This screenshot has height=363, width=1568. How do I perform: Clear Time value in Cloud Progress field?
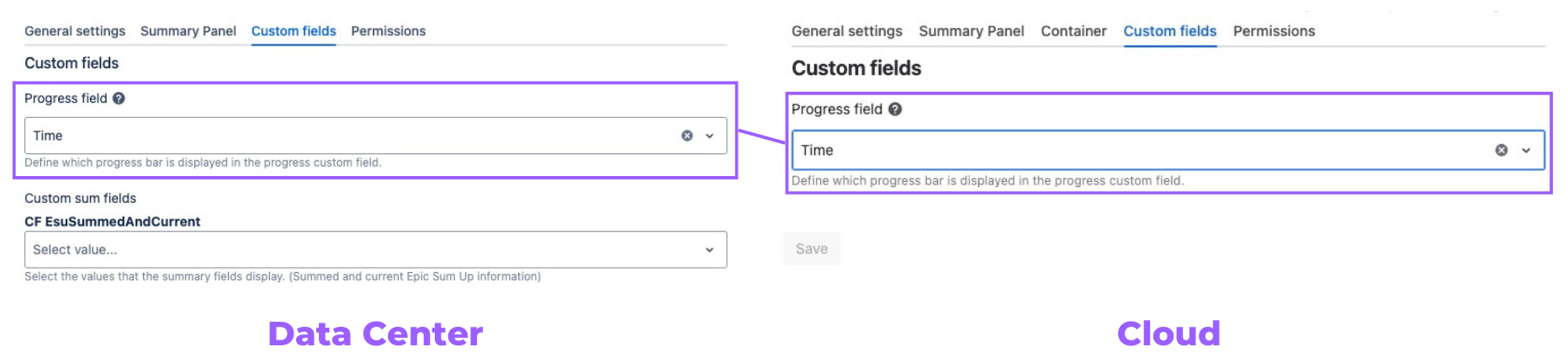coord(1502,150)
